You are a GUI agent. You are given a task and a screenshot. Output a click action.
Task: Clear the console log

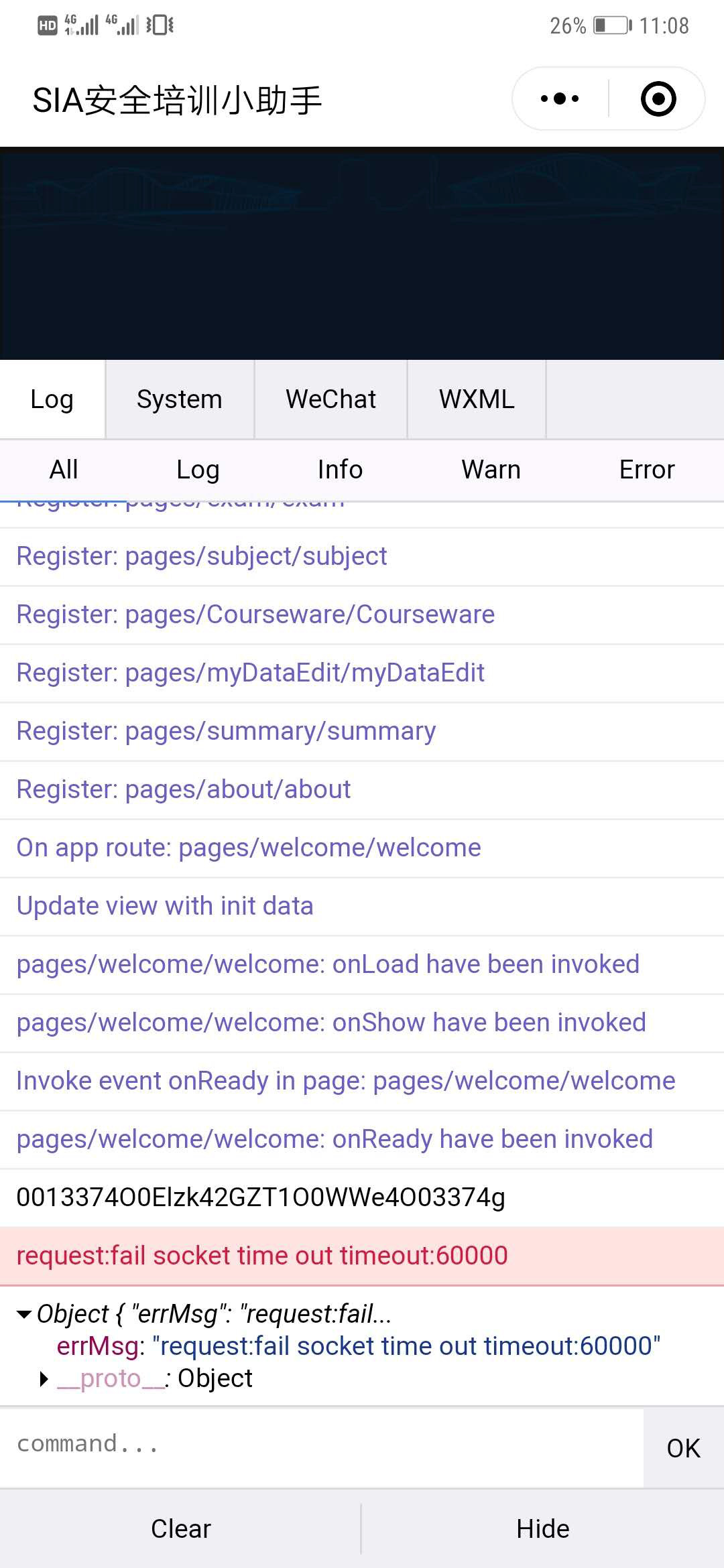coord(180,1528)
